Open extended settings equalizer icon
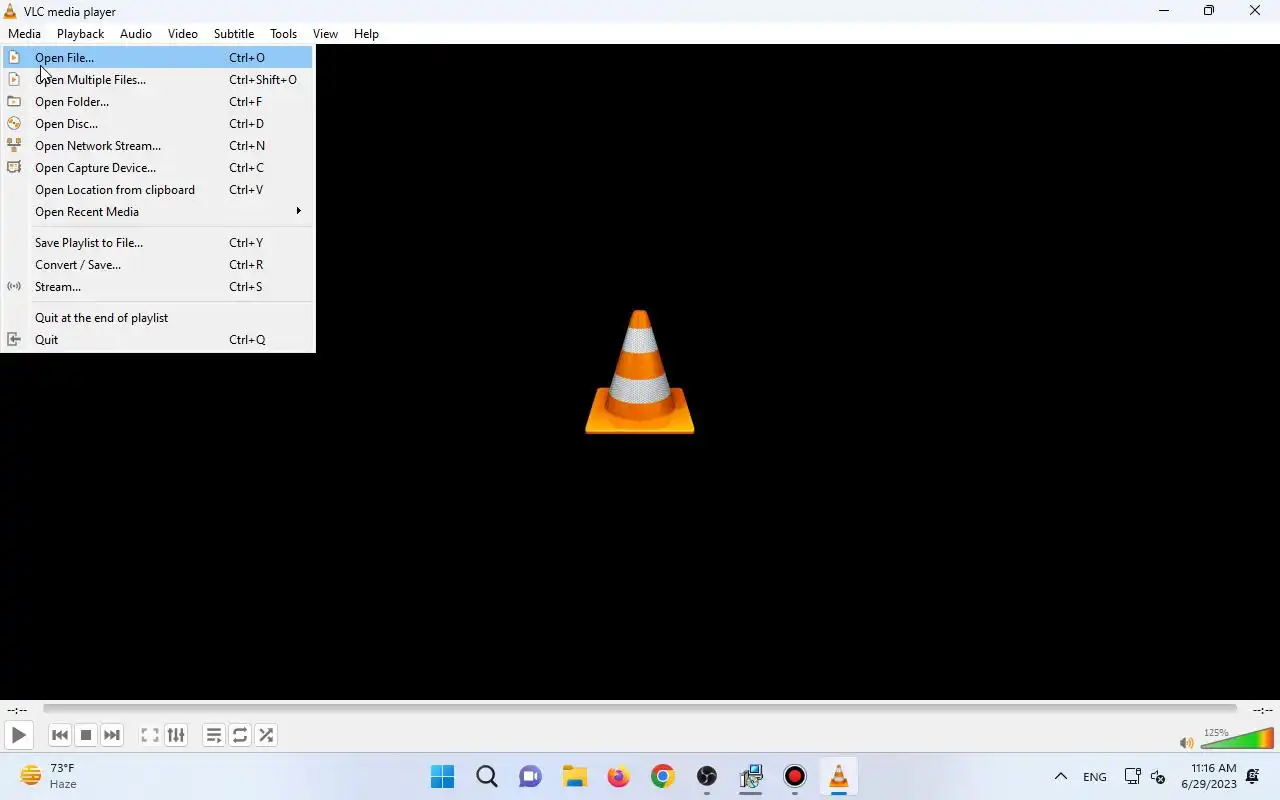The image size is (1280, 800). [176, 735]
